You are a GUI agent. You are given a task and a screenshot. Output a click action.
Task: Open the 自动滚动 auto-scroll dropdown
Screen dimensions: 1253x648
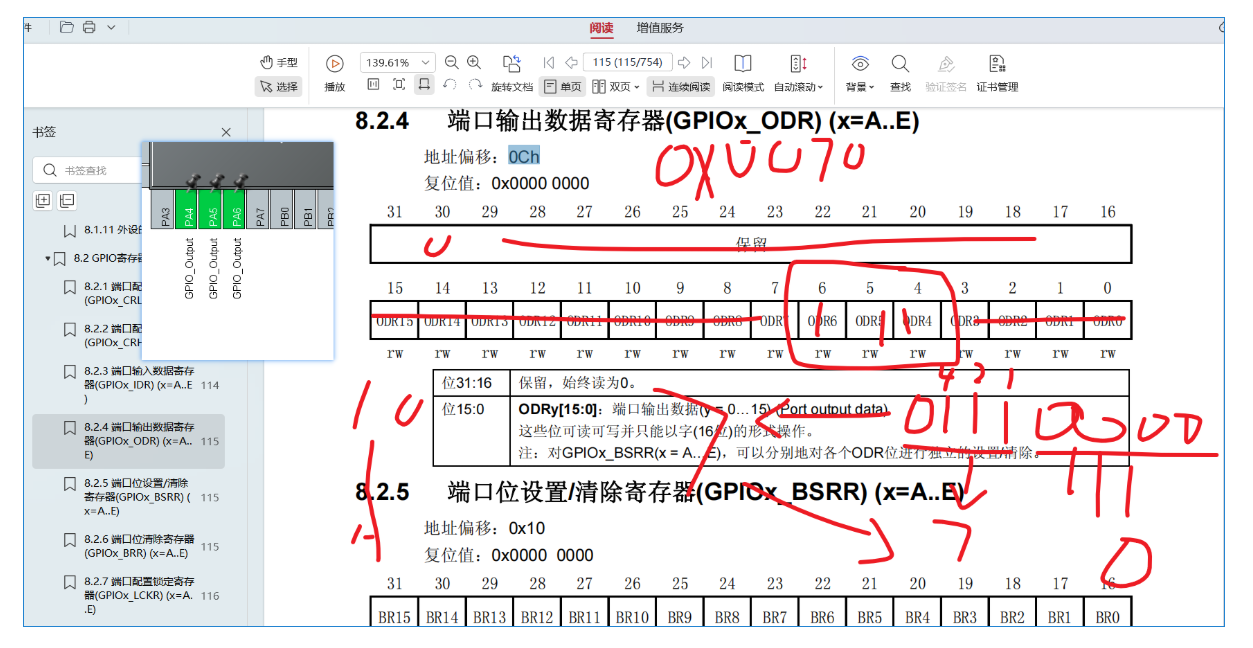tap(799, 73)
